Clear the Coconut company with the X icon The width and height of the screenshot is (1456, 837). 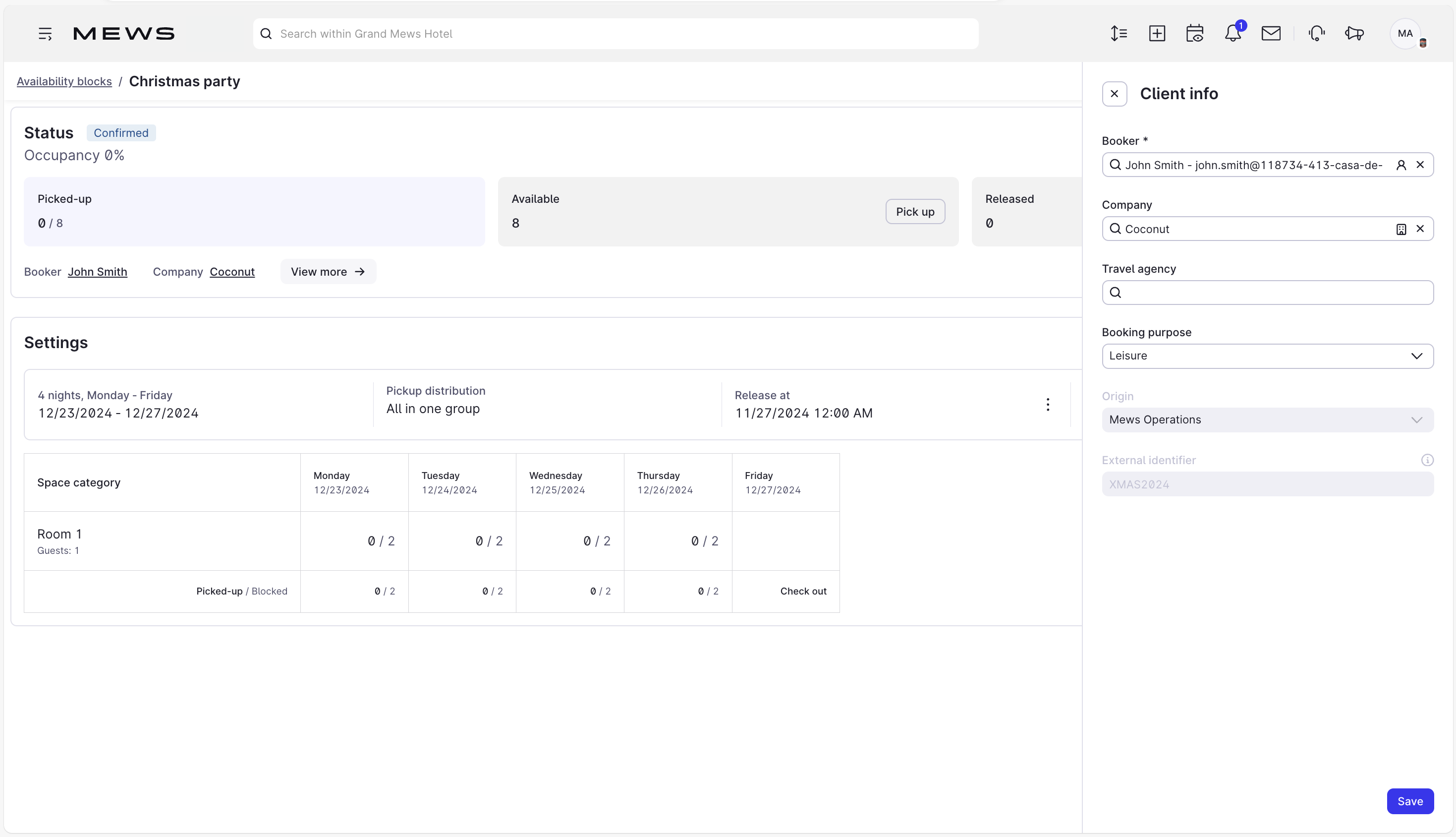1421,229
